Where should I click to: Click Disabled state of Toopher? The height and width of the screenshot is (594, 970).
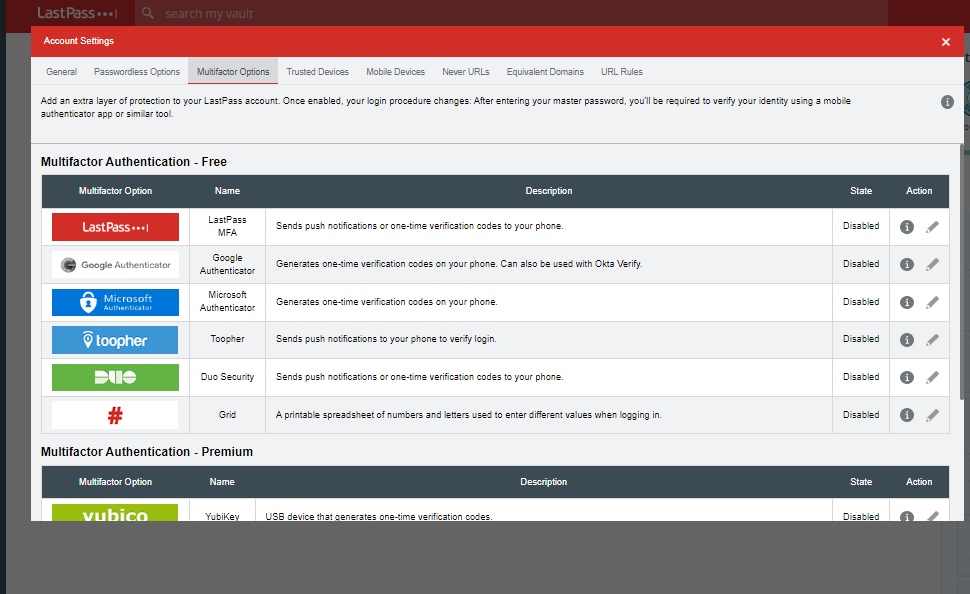(861, 339)
